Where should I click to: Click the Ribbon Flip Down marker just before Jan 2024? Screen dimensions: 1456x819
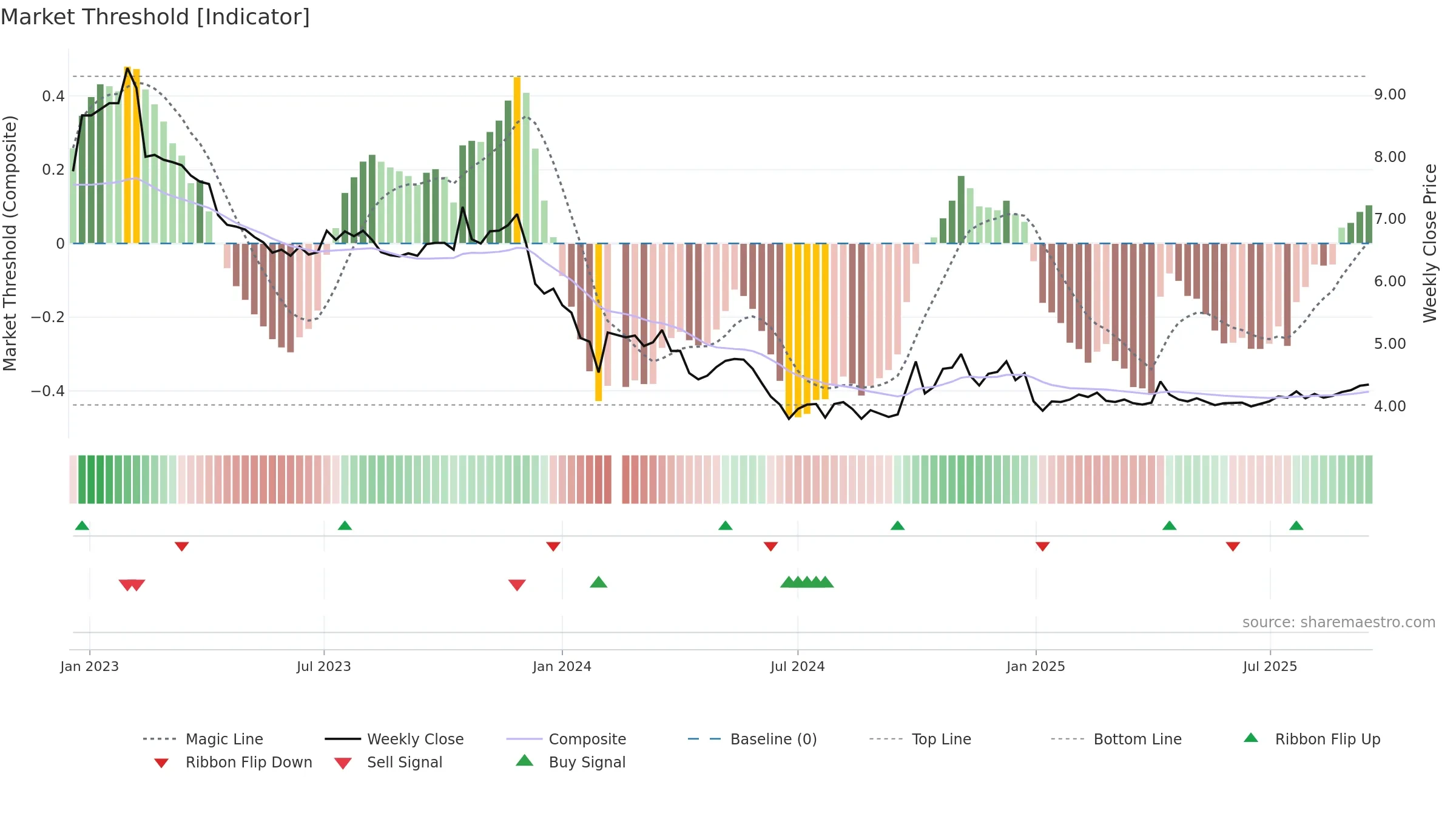(x=553, y=547)
